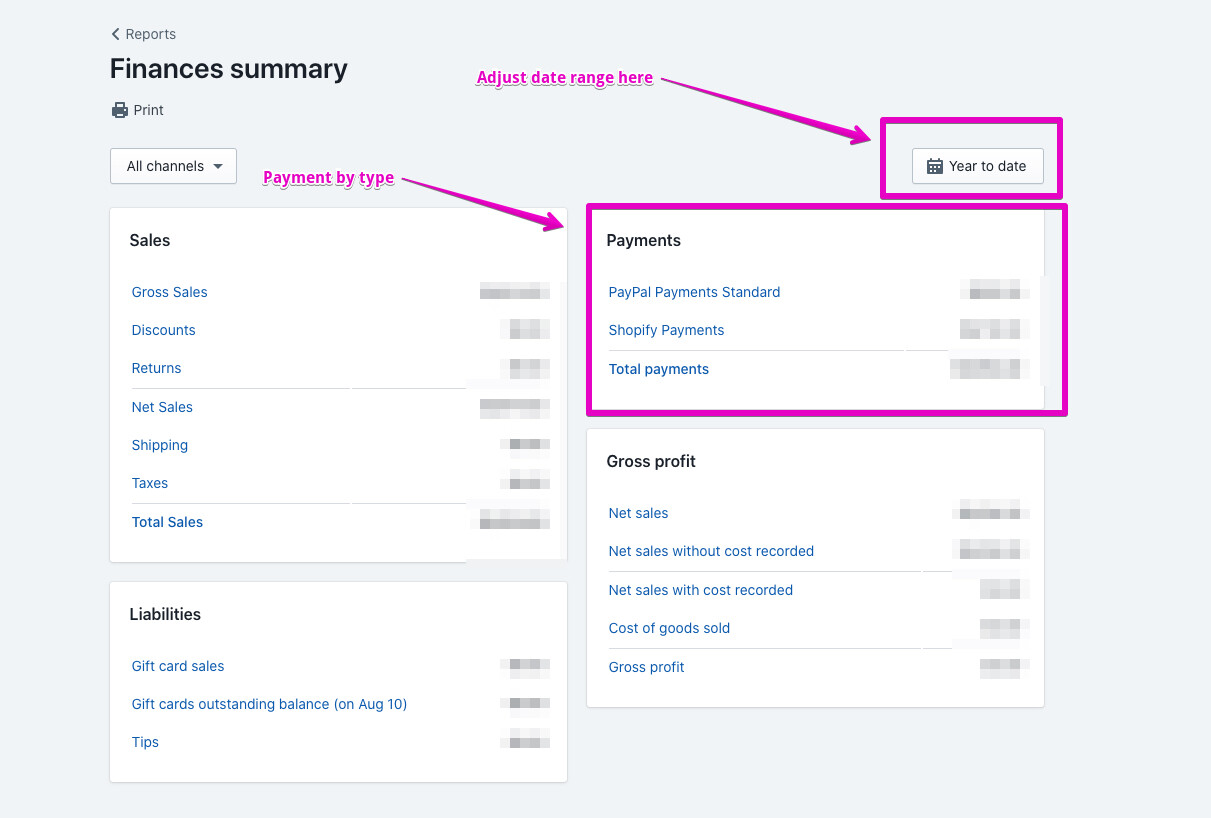Open the Total Sales link
This screenshot has width=1211, height=818.
[167, 522]
